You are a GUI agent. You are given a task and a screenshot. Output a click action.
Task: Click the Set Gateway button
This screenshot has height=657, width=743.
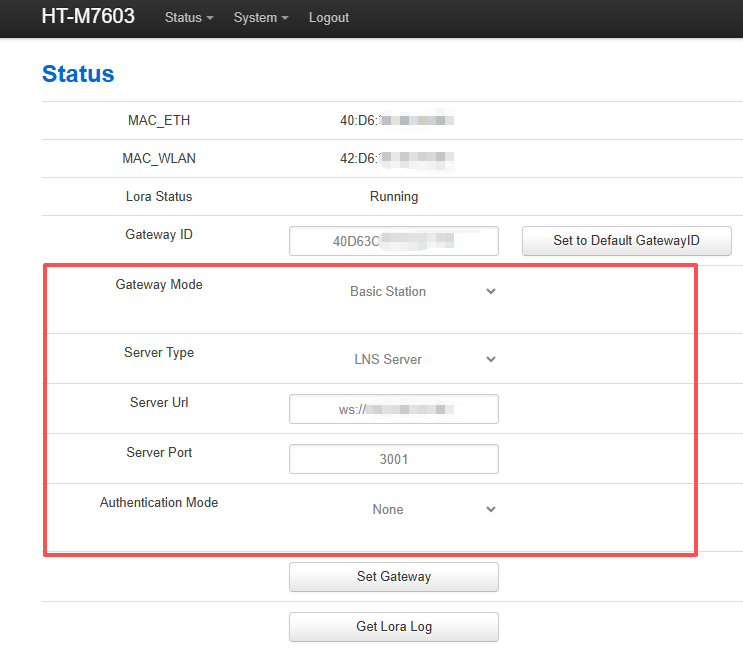[x=393, y=577]
